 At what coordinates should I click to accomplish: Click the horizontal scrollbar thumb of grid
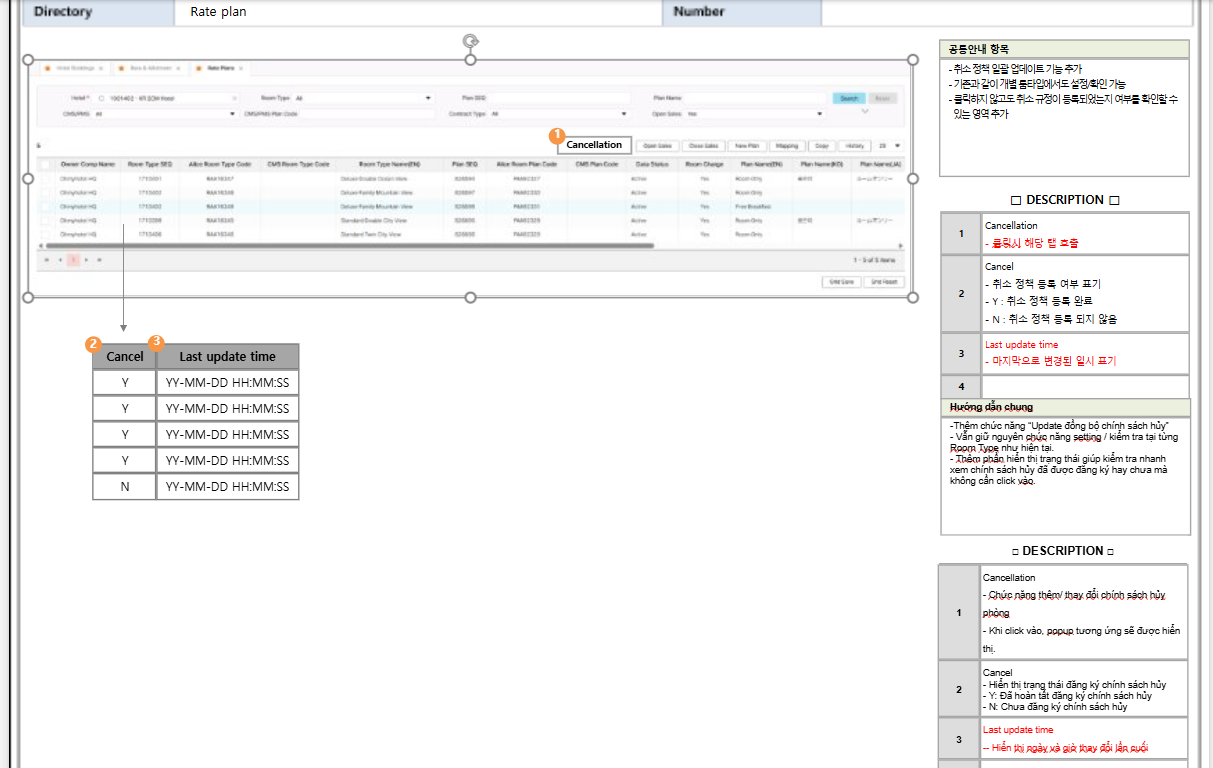[x=350, y=245]
